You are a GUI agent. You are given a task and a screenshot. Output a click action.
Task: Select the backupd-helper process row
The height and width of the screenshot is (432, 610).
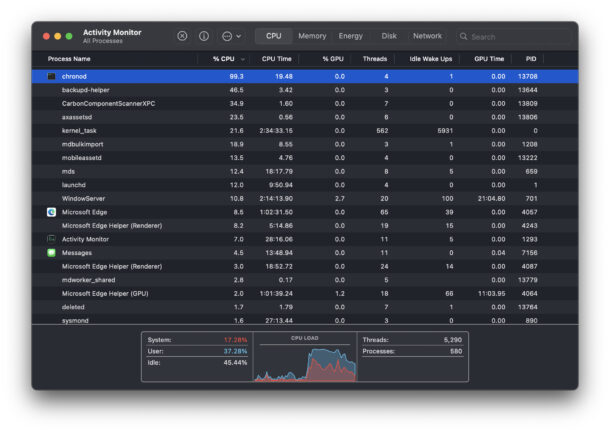(305, 90)
